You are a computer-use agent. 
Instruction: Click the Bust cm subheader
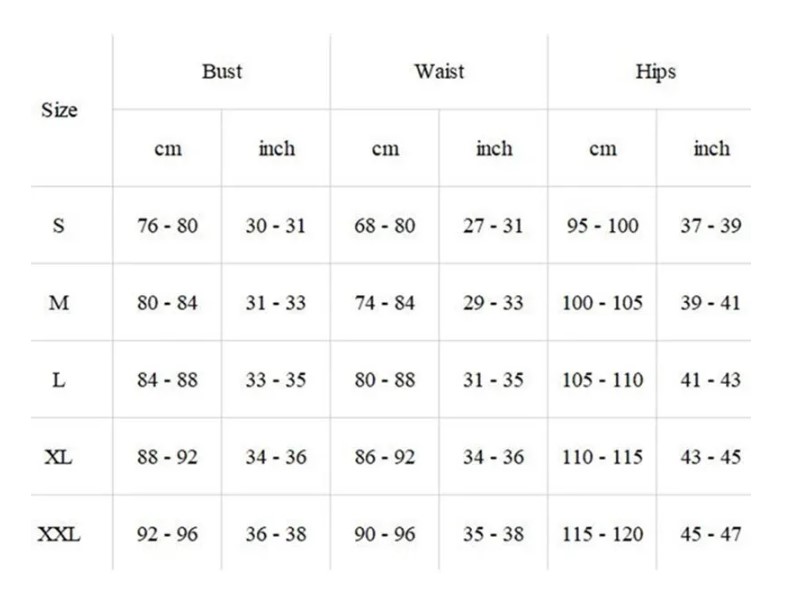coord(167,149)
